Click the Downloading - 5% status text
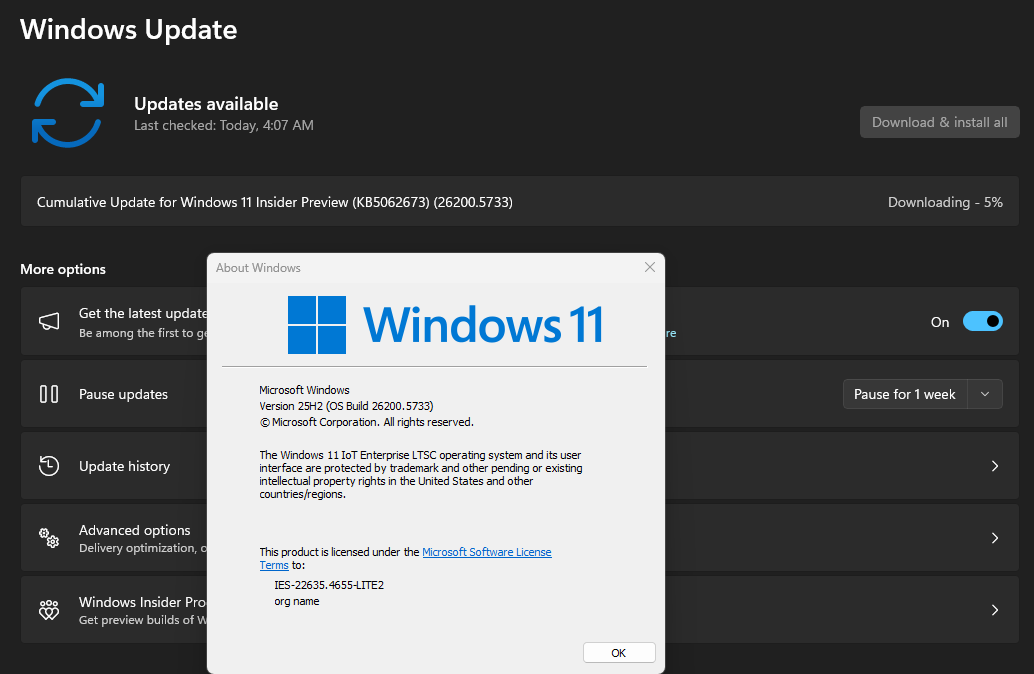The width and height of the screenshot is (1034, 674). coord(945,202)
